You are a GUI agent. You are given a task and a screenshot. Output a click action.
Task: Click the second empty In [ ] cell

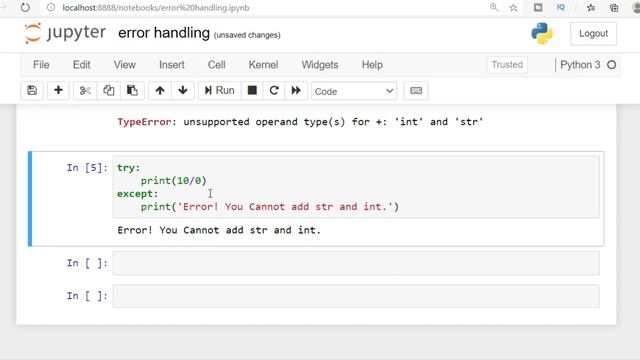356,296
